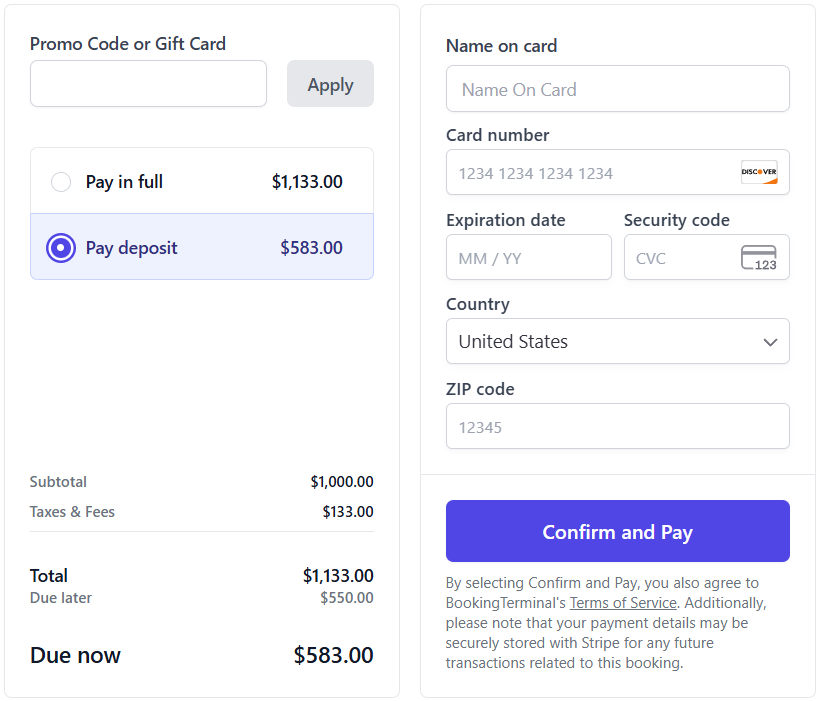Click the Country dropdown chevron arrow
The width and height of the screenshot is (821, 701).
(x=770, y=342)
